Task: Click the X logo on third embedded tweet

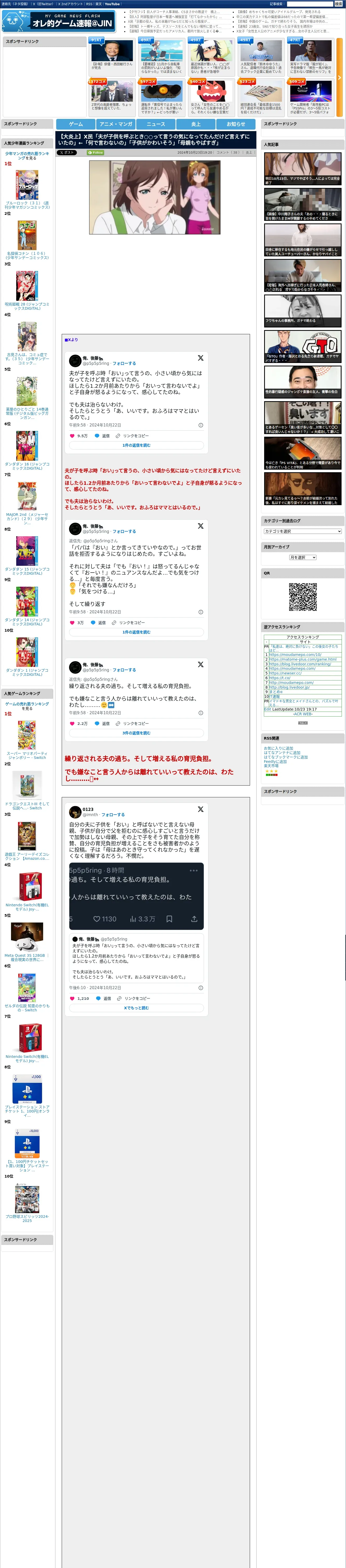Action: 200,665
